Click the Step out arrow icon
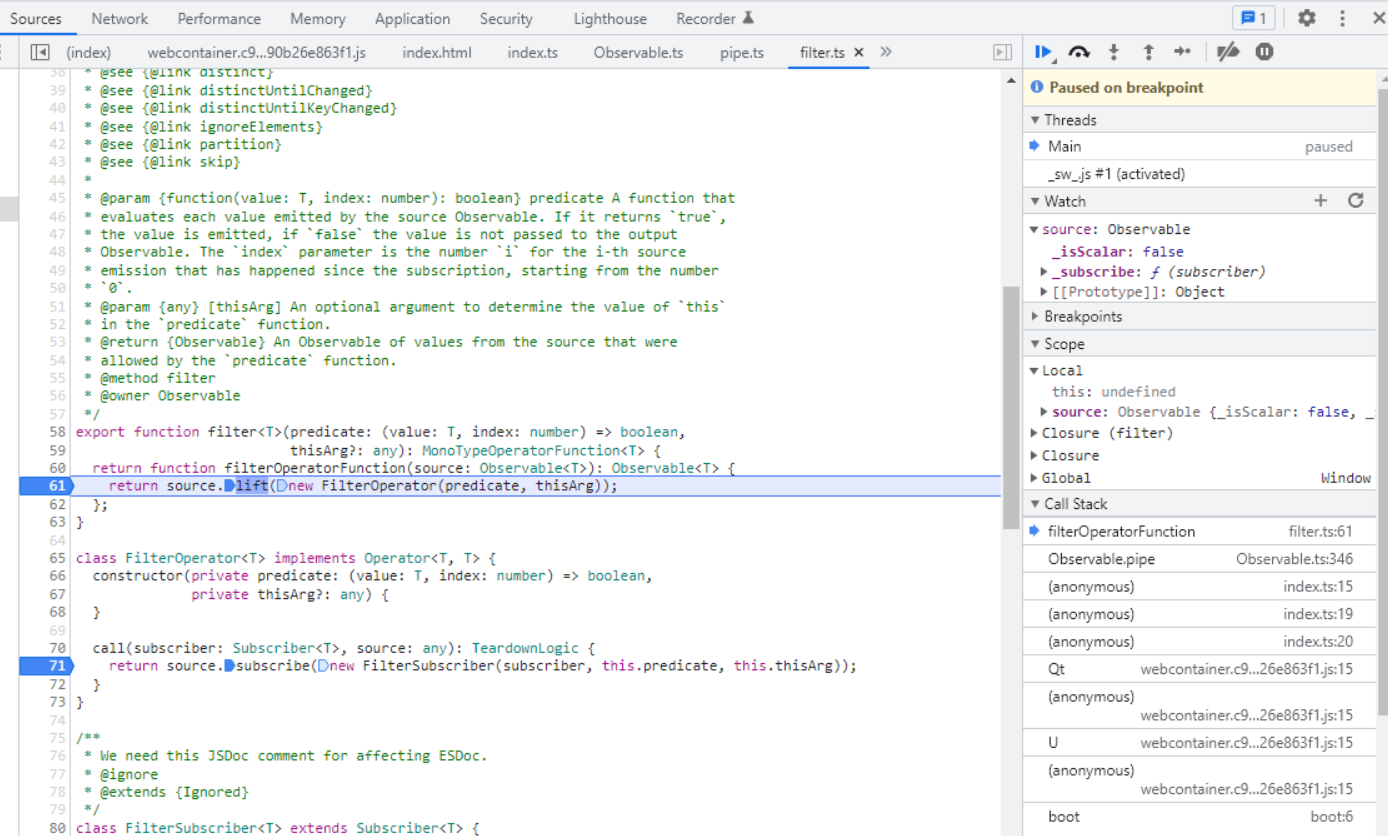This screenshot has width=1388, height=836. point(1148,52)
